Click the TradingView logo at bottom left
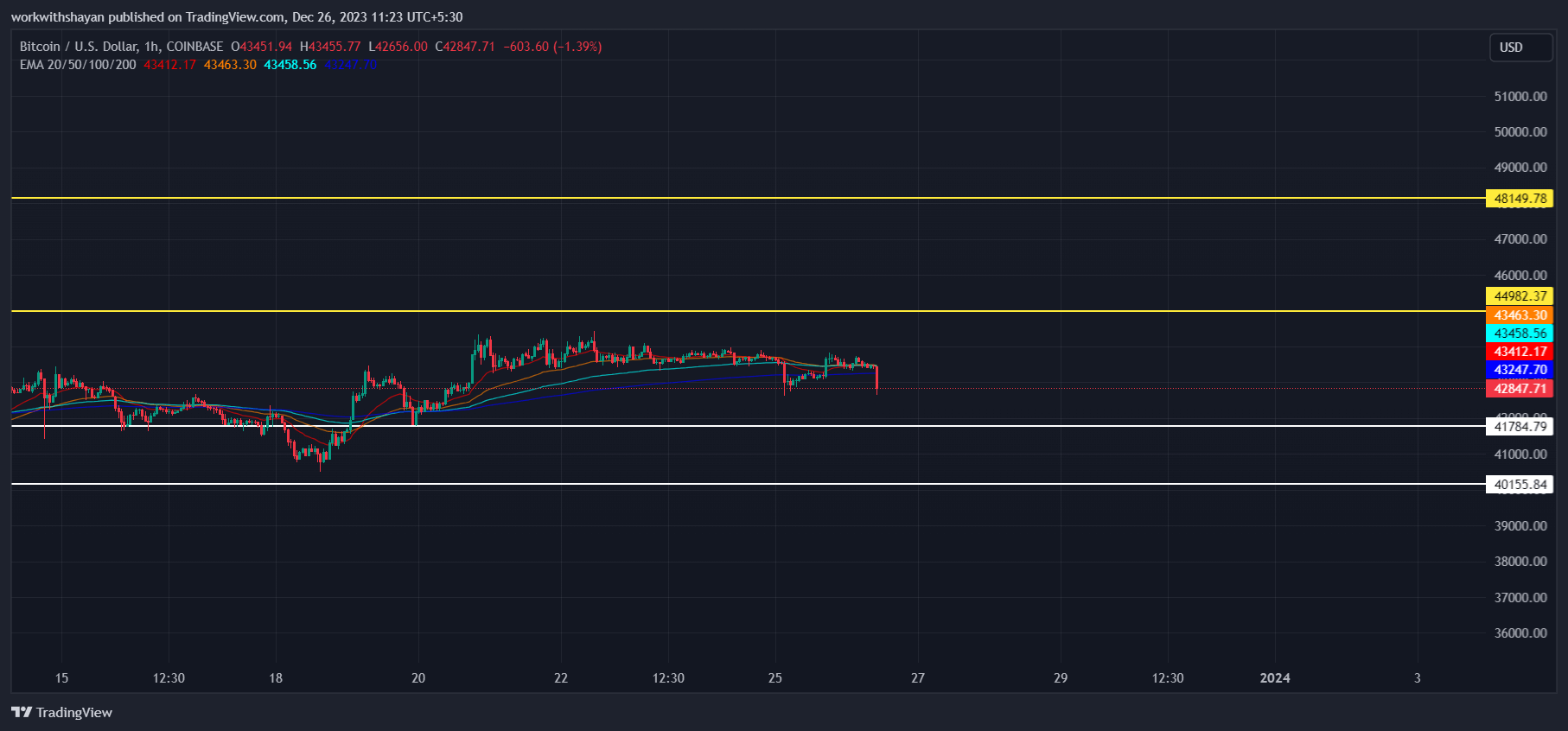Image resolution: width=1568 pixels, height=731 pixels. pyautogui.click(x=61, y=713)
